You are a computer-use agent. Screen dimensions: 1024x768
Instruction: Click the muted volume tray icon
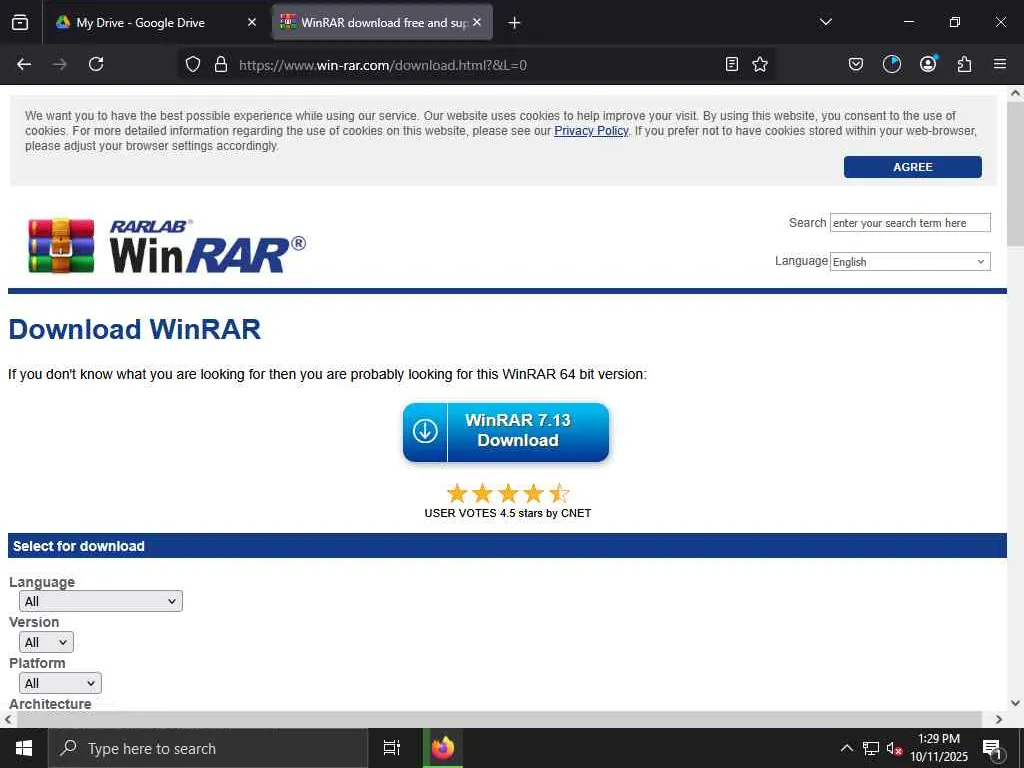pyautogui.click(x=894, y=748)
